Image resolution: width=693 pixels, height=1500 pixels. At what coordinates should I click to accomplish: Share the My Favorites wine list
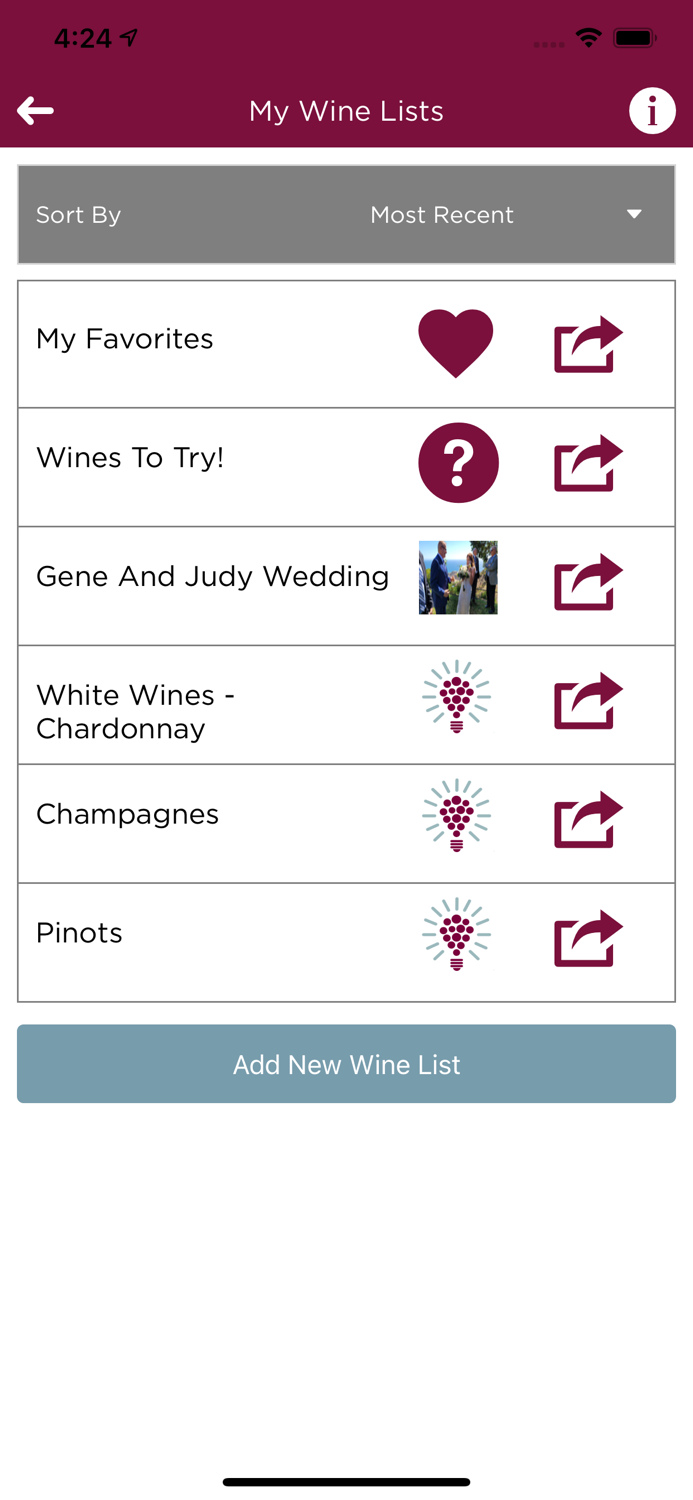pyautogui.click(x=588, y=342)
